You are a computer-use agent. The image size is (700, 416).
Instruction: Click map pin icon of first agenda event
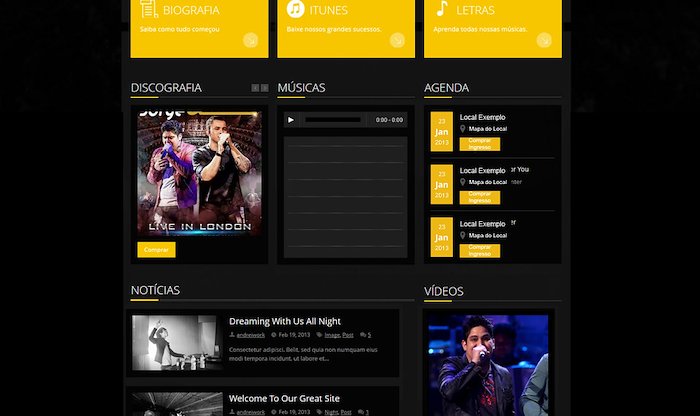(x=462, y=129)
